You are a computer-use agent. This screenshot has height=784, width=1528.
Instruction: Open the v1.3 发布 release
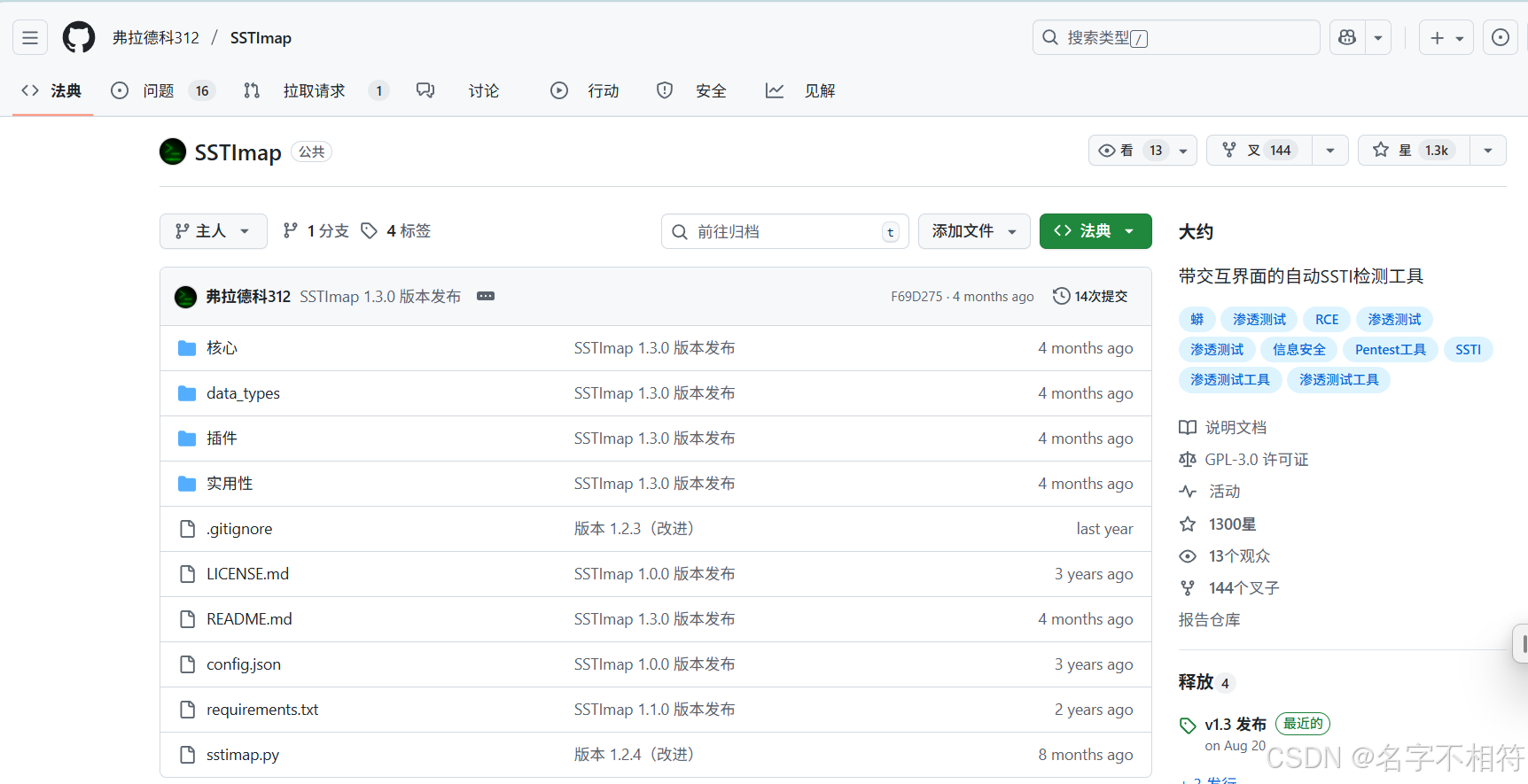tap(1236, 725)
